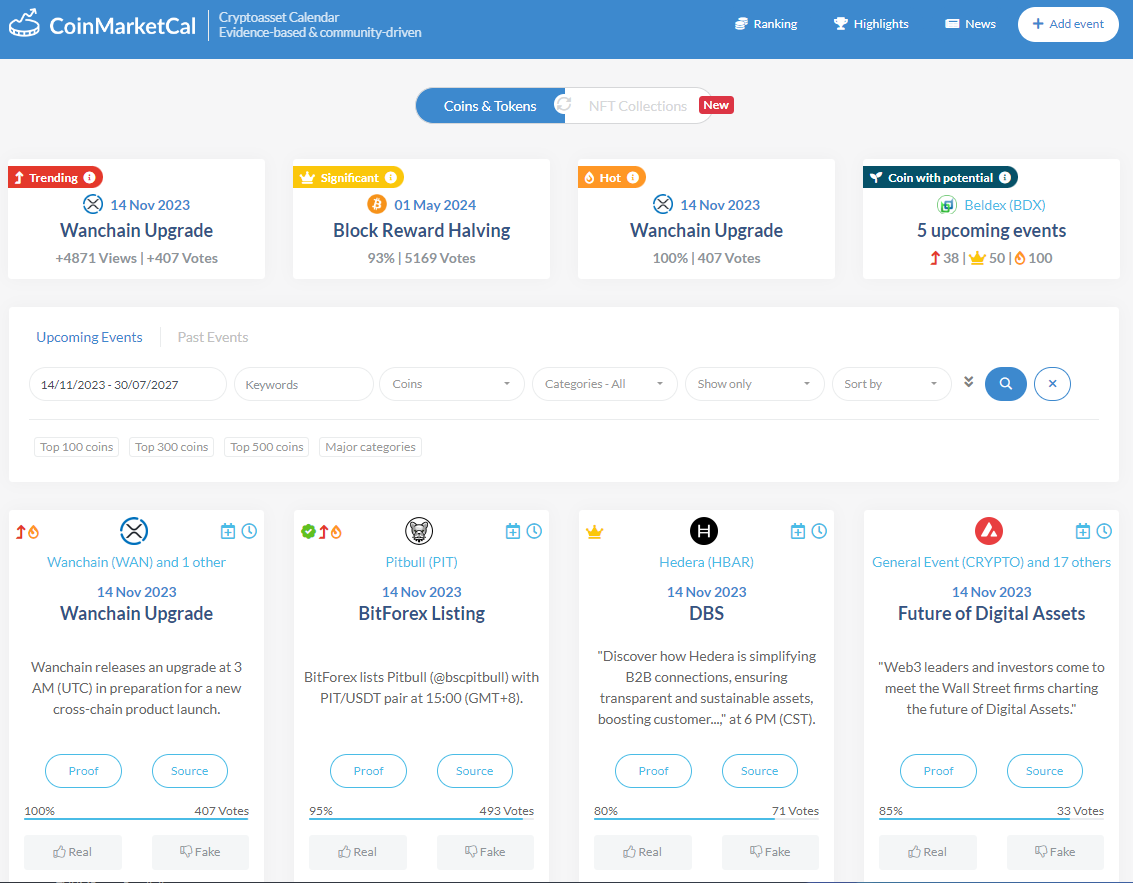Filter by Top 100 coins
The image size is (1133, 883).
click(x=77, y=447)
